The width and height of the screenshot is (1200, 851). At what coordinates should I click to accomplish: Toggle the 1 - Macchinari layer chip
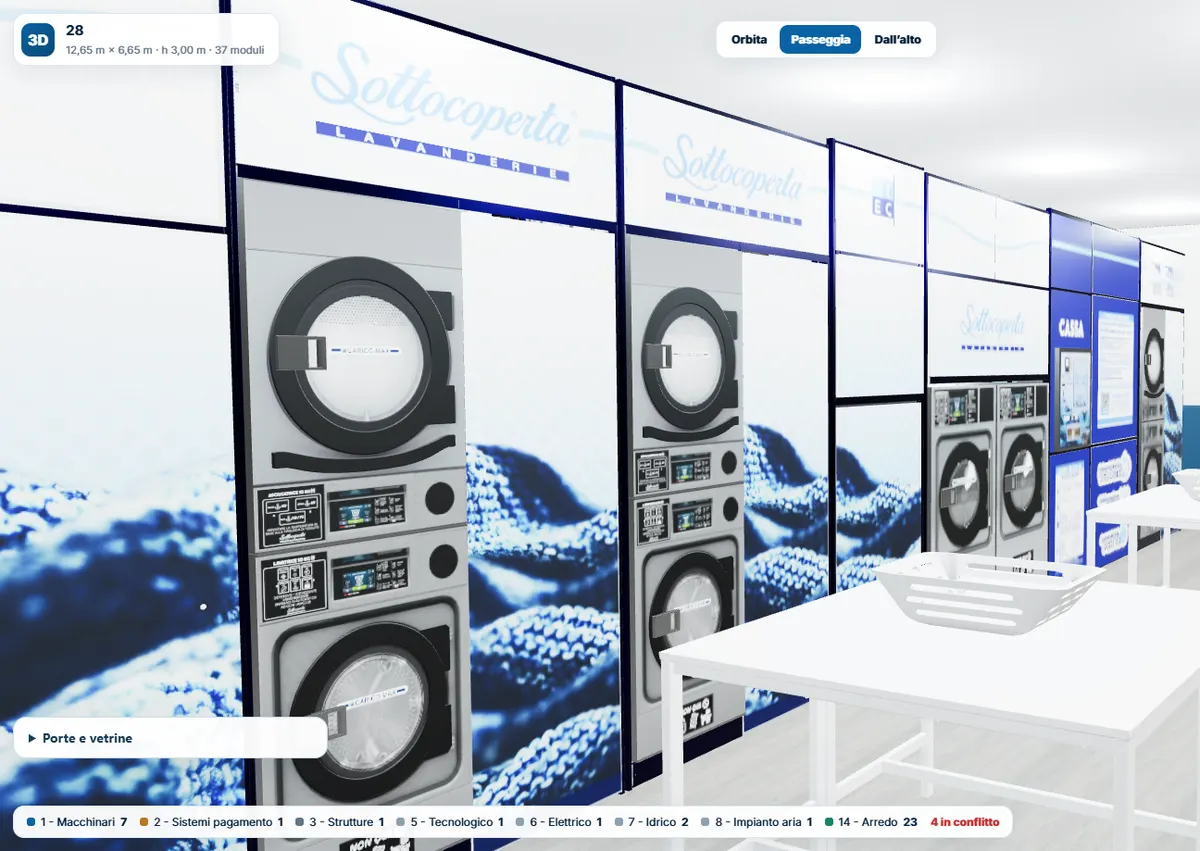point(77,822)
